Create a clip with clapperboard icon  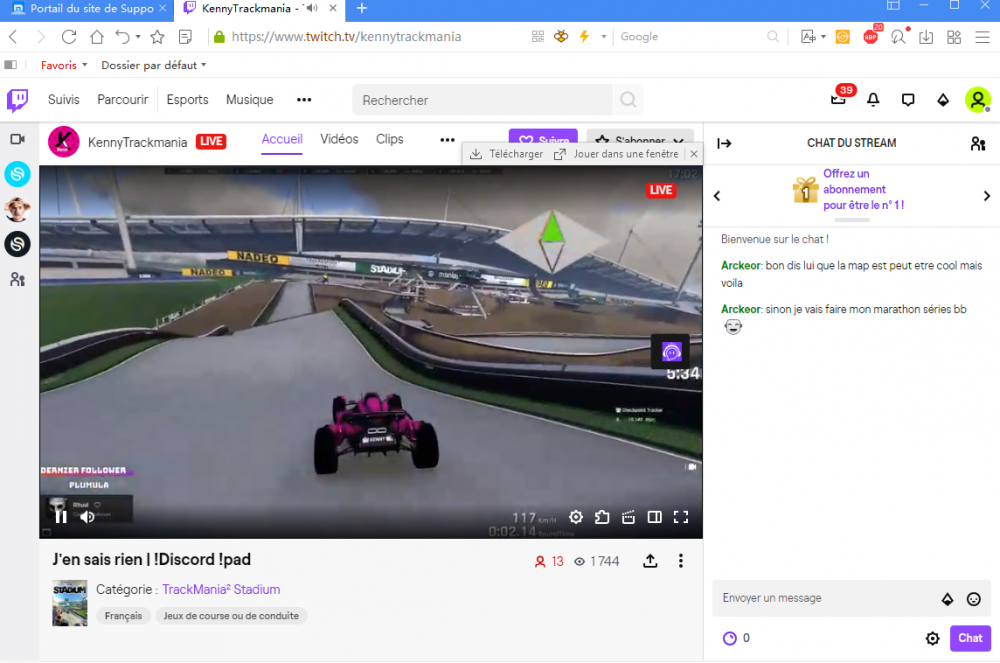[628, 517]
